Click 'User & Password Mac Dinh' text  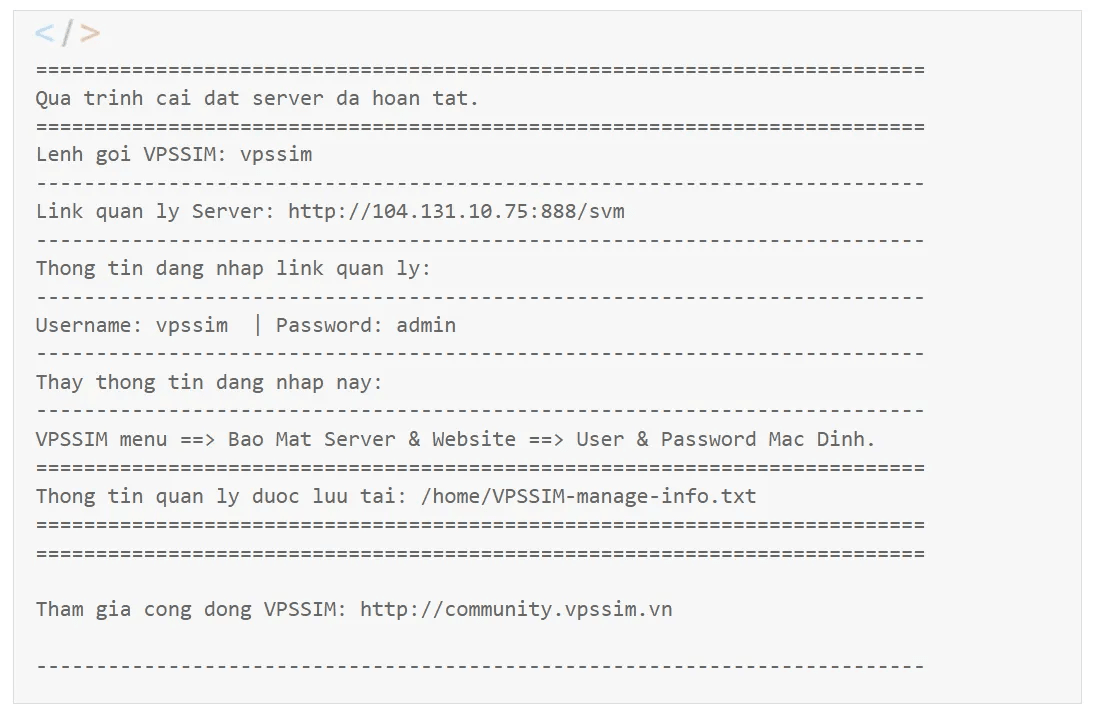726,439
